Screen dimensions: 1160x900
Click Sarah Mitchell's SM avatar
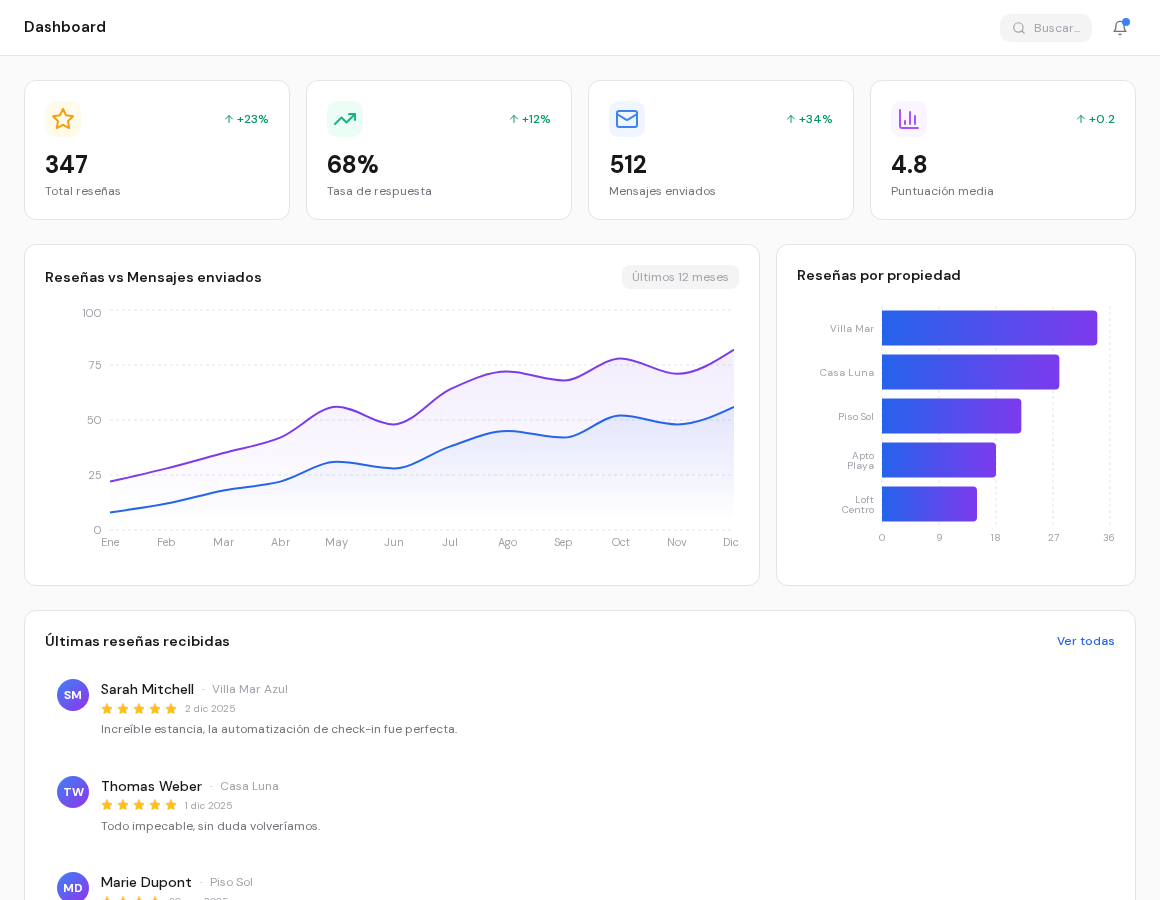click(73, 694)
